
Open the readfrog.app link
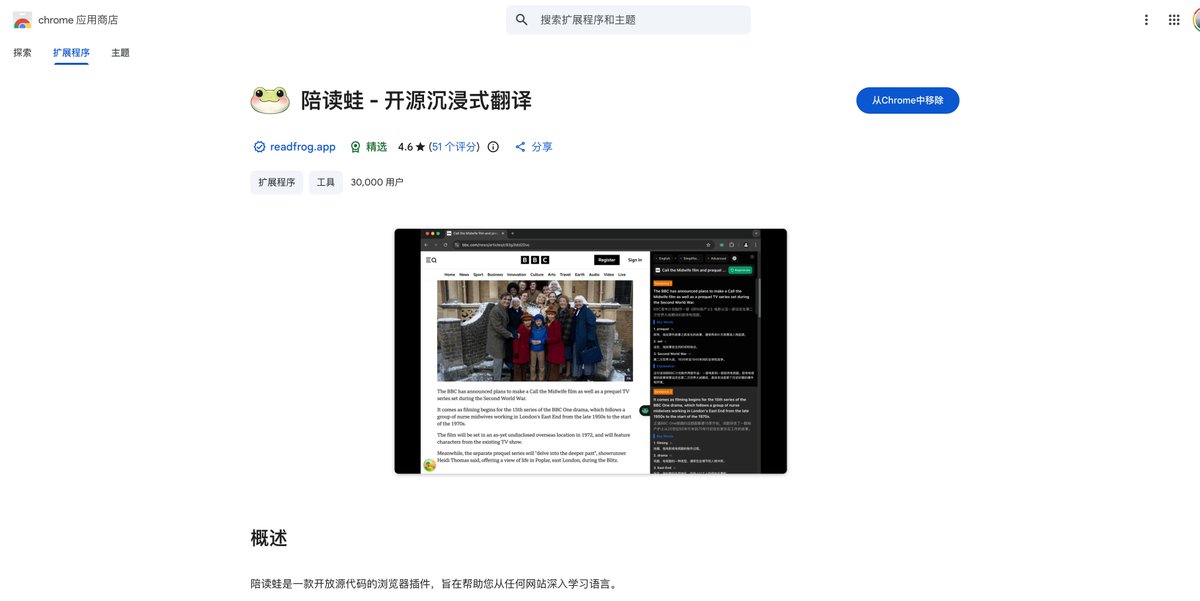tap(303, 147)
